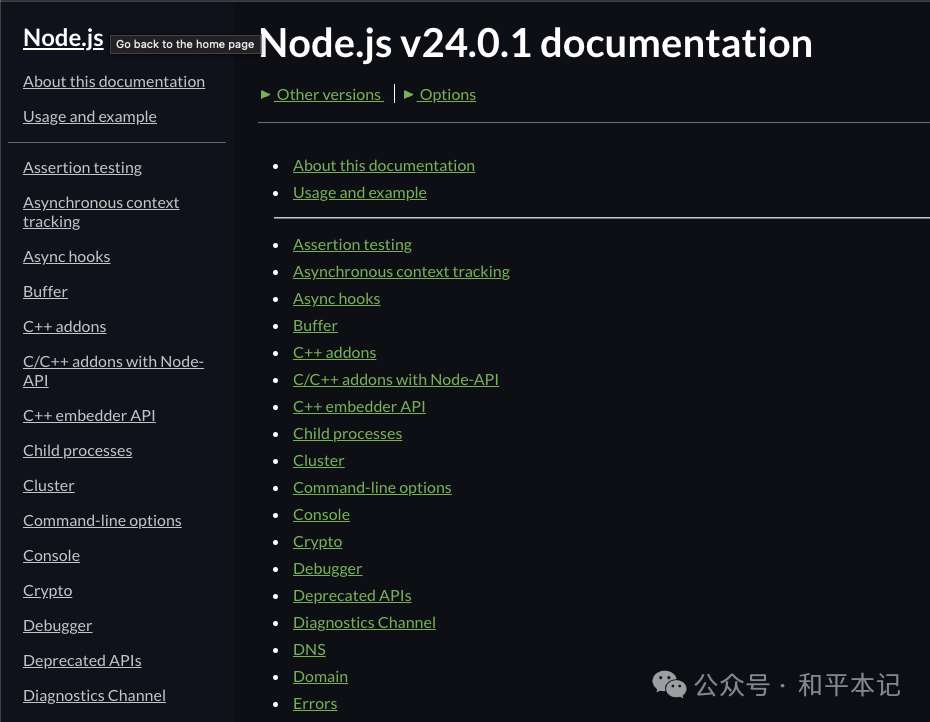930x722 pixels.
Task: Open C/C++ addons with Node-API in sidebar
Action: tap(113, 371)
